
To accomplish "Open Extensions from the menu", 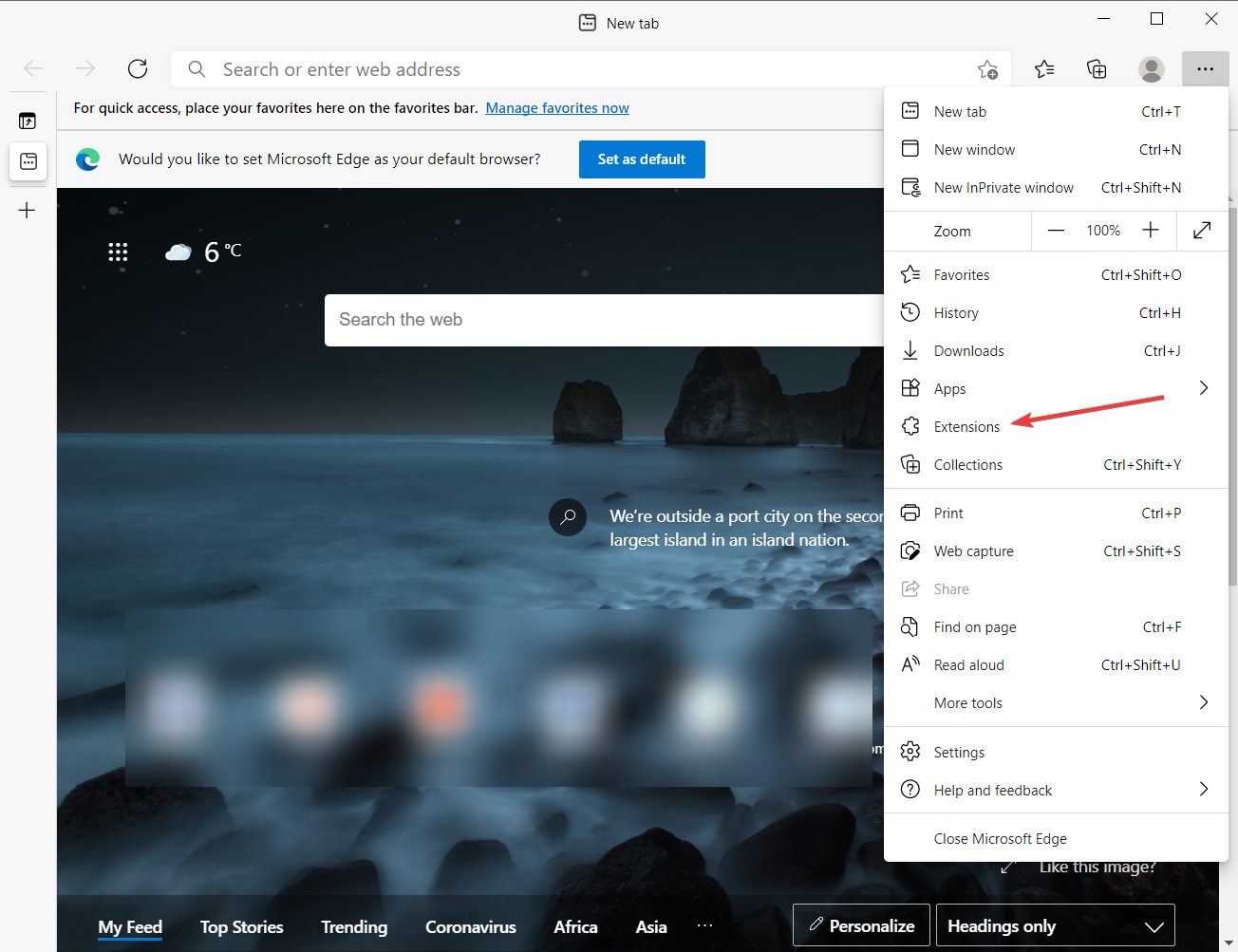I will click(1056, 426).
